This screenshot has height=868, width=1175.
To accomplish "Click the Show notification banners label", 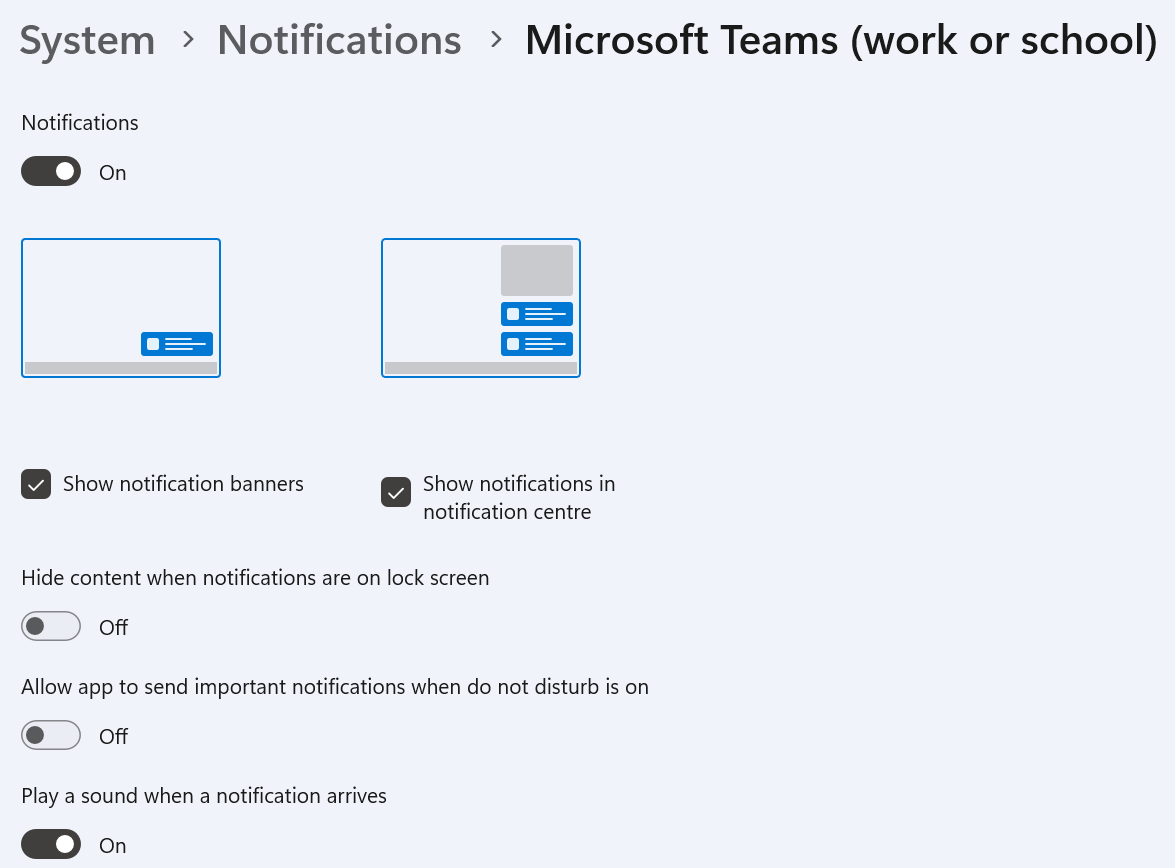I will tap(184, 484).
